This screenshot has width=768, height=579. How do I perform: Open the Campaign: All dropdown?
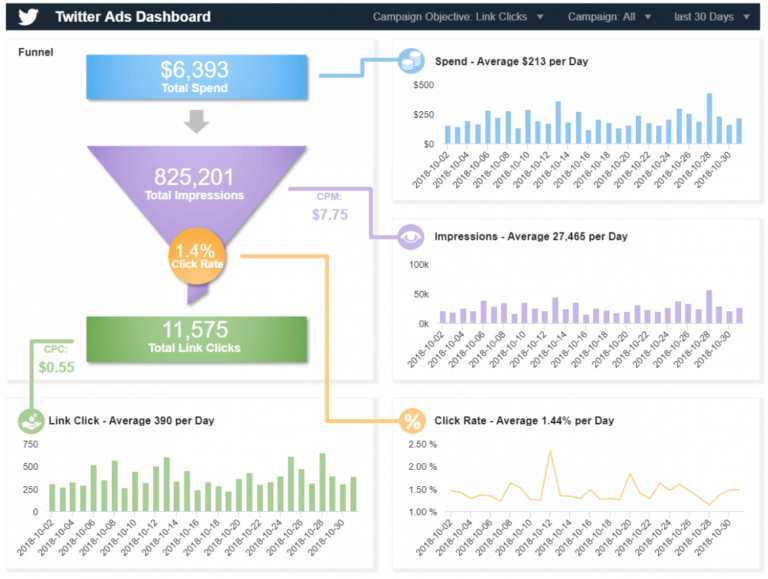pyautogui.click(x=609, y=17)
